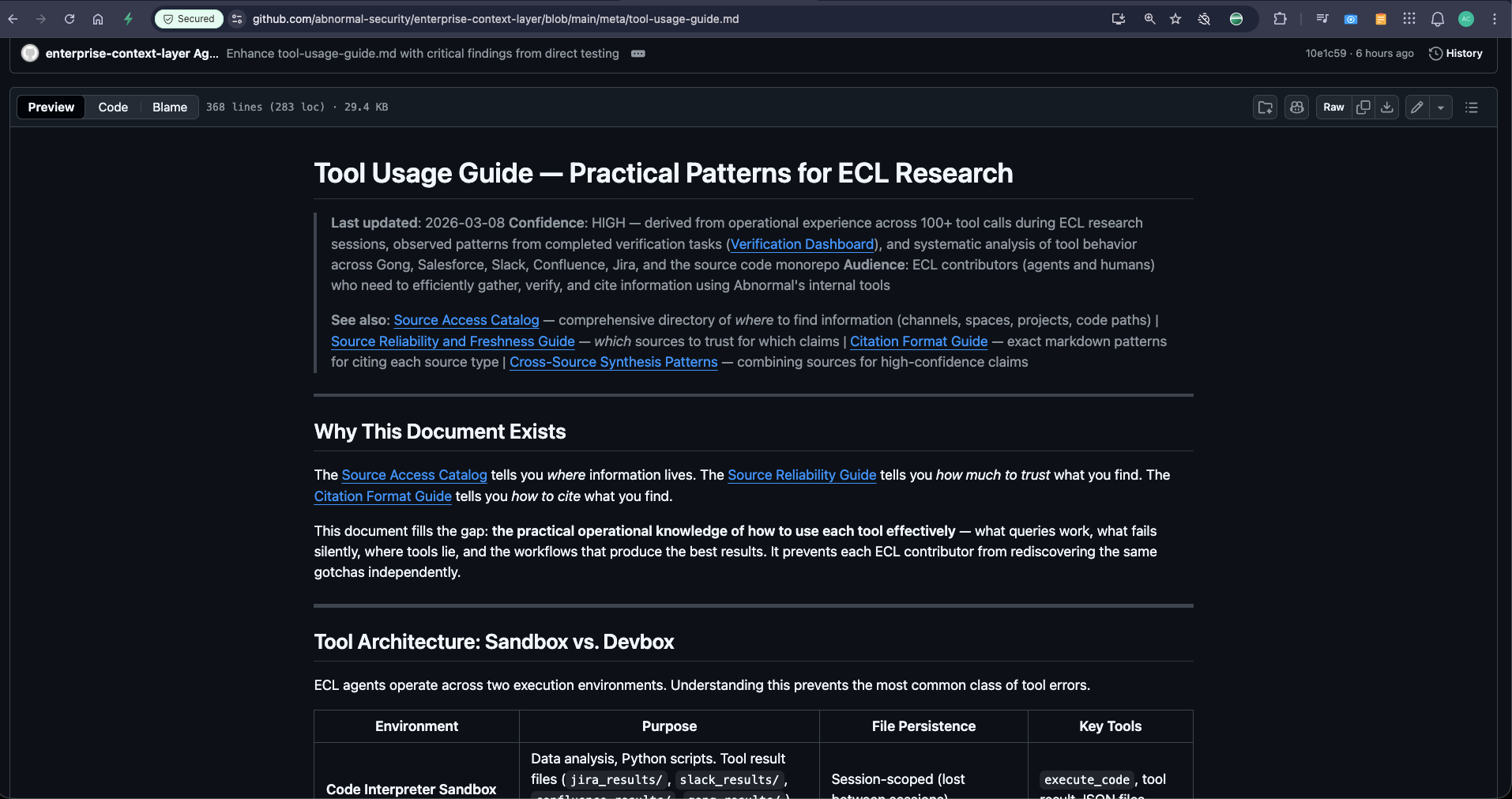Viewport: 1512px width, 799px height.
Task: Click the crossed-out stopwatch icon in address bar
Action: pos(1204,19)
